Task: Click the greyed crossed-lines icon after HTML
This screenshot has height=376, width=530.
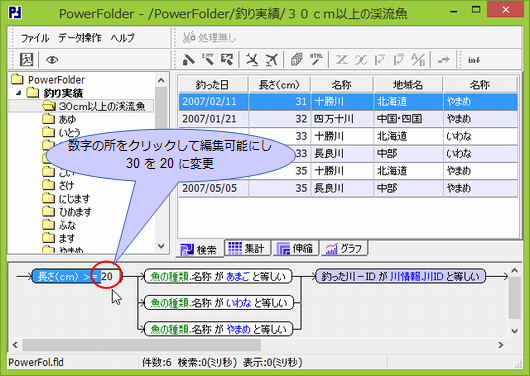Action: tap(341, 60)
